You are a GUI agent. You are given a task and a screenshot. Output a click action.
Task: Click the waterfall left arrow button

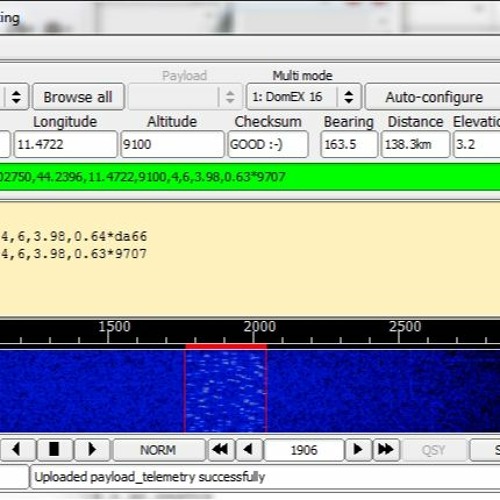(17, 450)
